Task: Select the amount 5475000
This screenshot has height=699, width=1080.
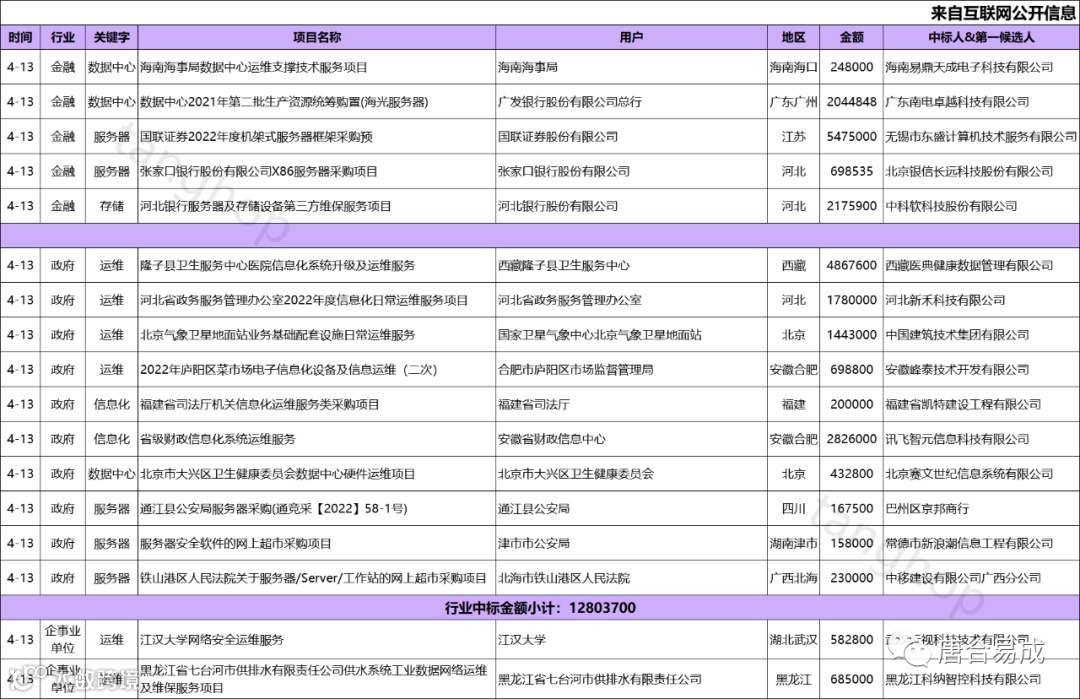Action: (x=851, y=137)
